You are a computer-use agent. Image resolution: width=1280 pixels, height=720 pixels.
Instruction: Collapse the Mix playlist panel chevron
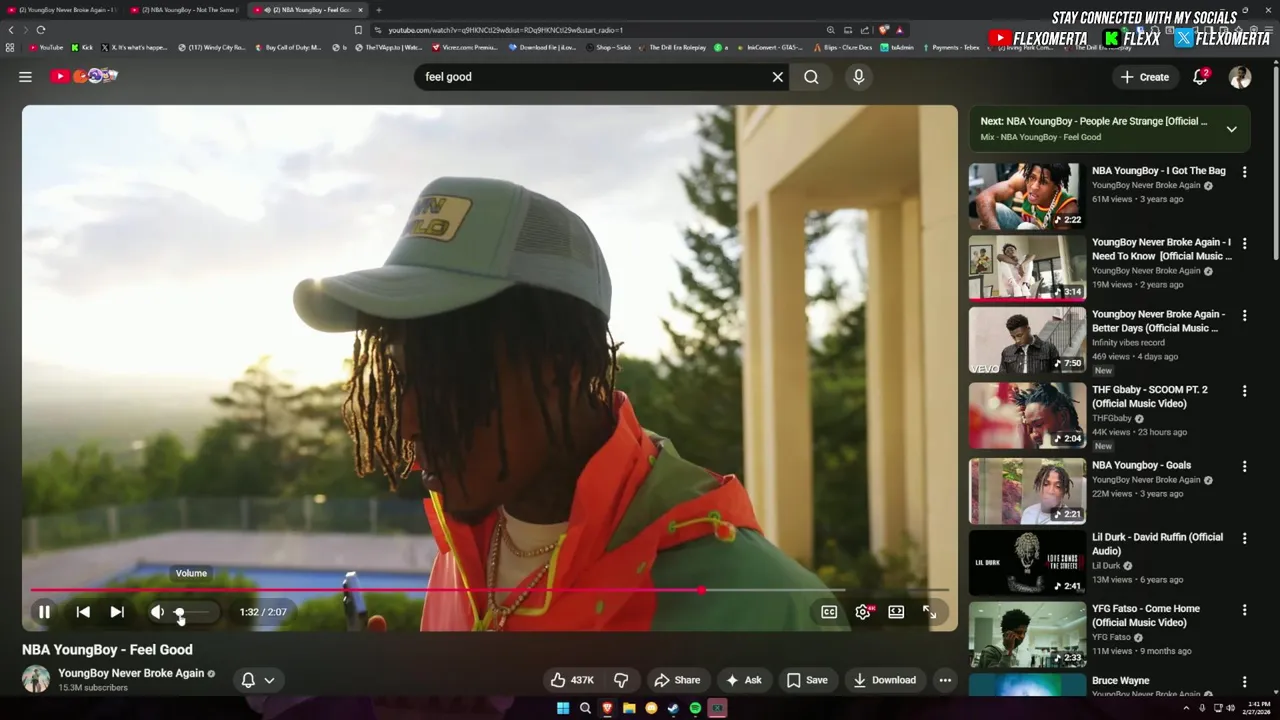(x=1231, y=129)
